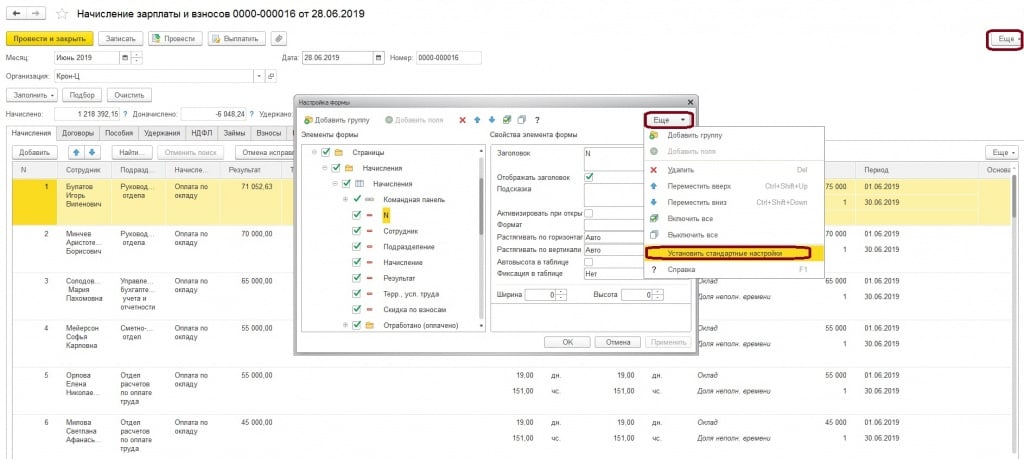This screenshot has height=459, width=1024.
Task: Click the favorites star icon beside the title
Action: (62, 14)
